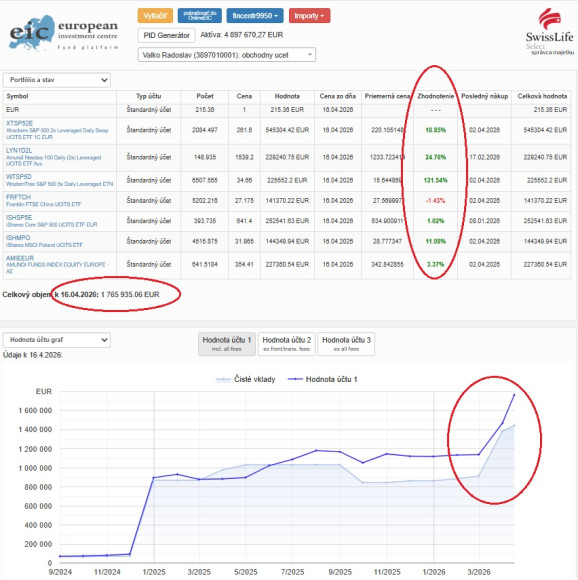Screen dimensions: 578x580
Task: Open the fincentr9950 user menu
Action: tap(255, 16)
